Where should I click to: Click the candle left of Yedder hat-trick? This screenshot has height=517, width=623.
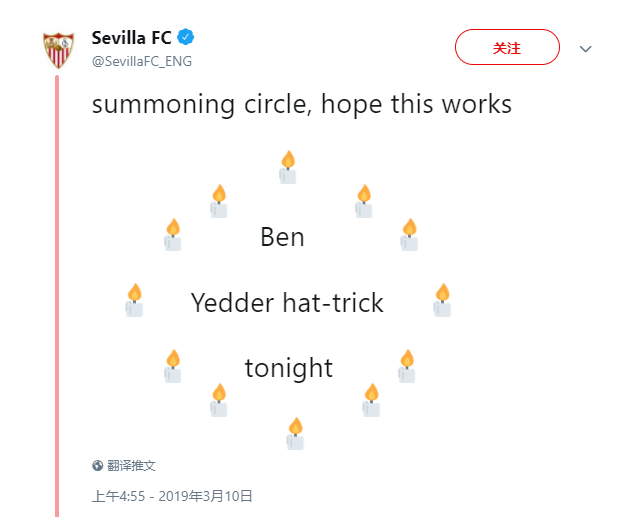pos(134,300)
